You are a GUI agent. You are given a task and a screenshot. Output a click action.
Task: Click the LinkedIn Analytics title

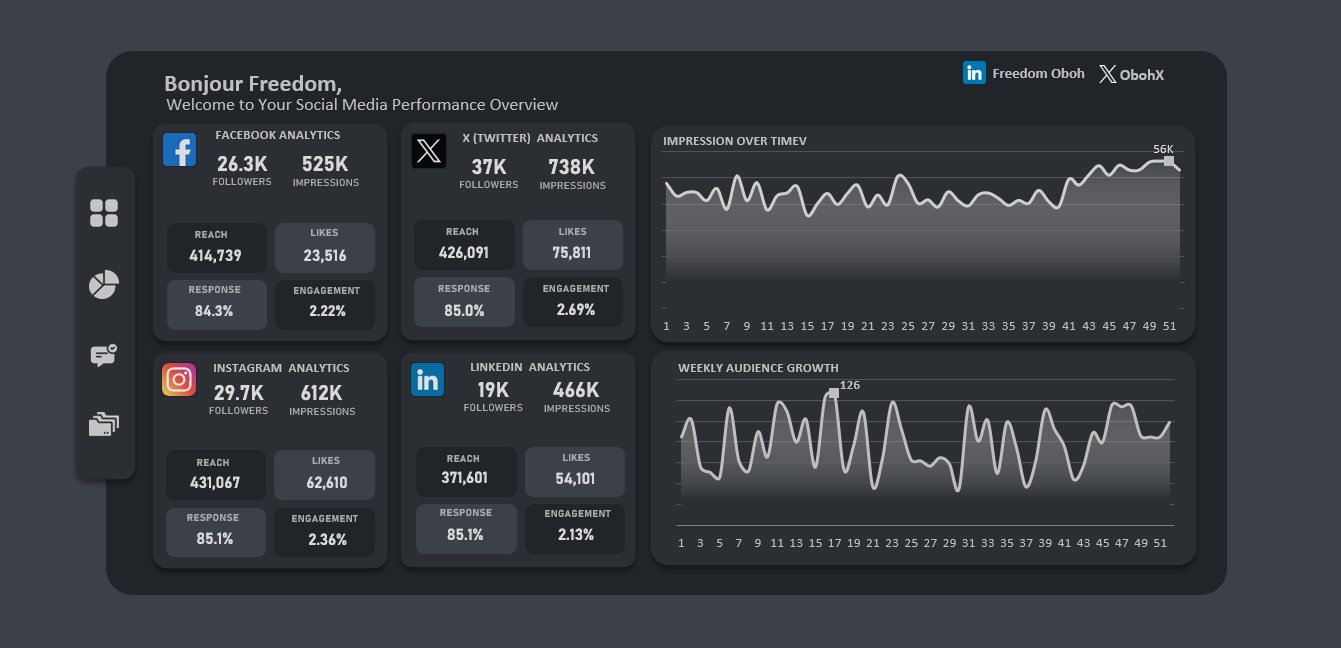click(530, 367)
